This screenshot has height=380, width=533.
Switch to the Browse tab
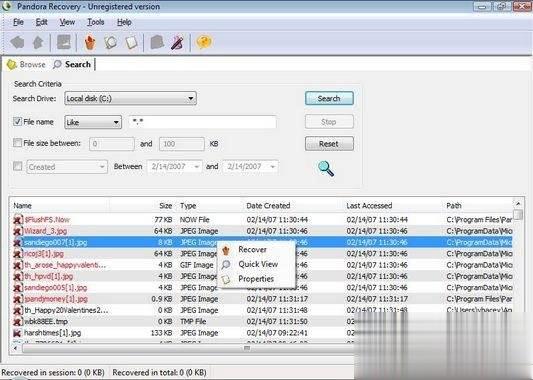[x=27, y=64]
